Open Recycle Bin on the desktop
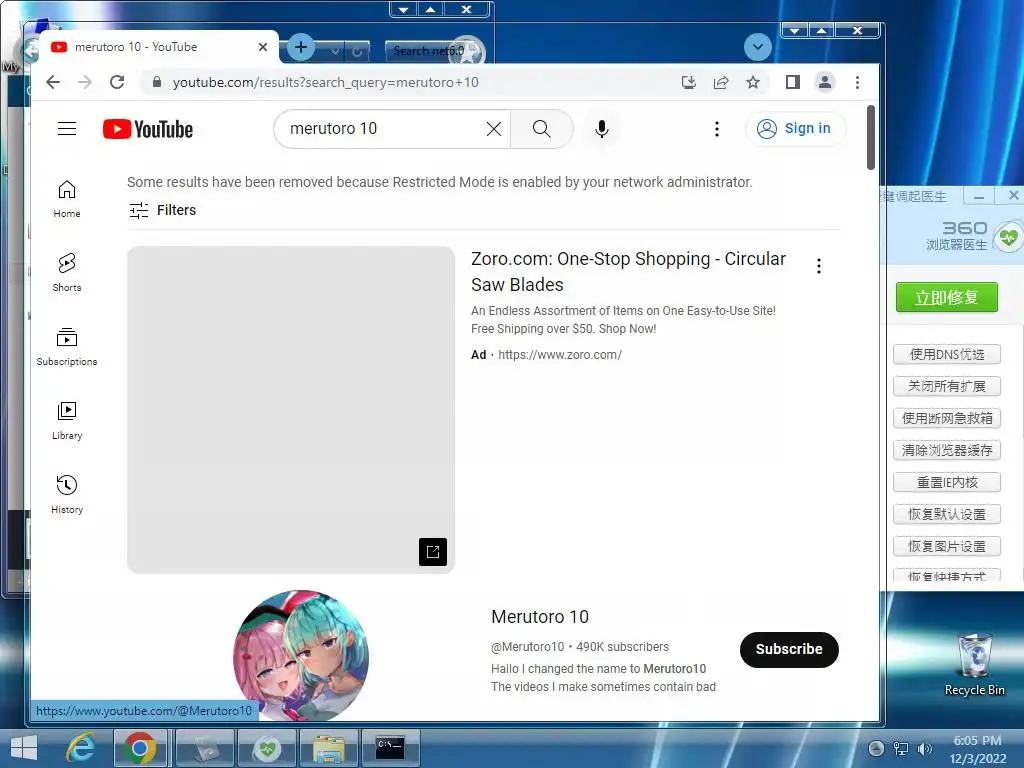 pyautogui.click(x=974, y=664)
